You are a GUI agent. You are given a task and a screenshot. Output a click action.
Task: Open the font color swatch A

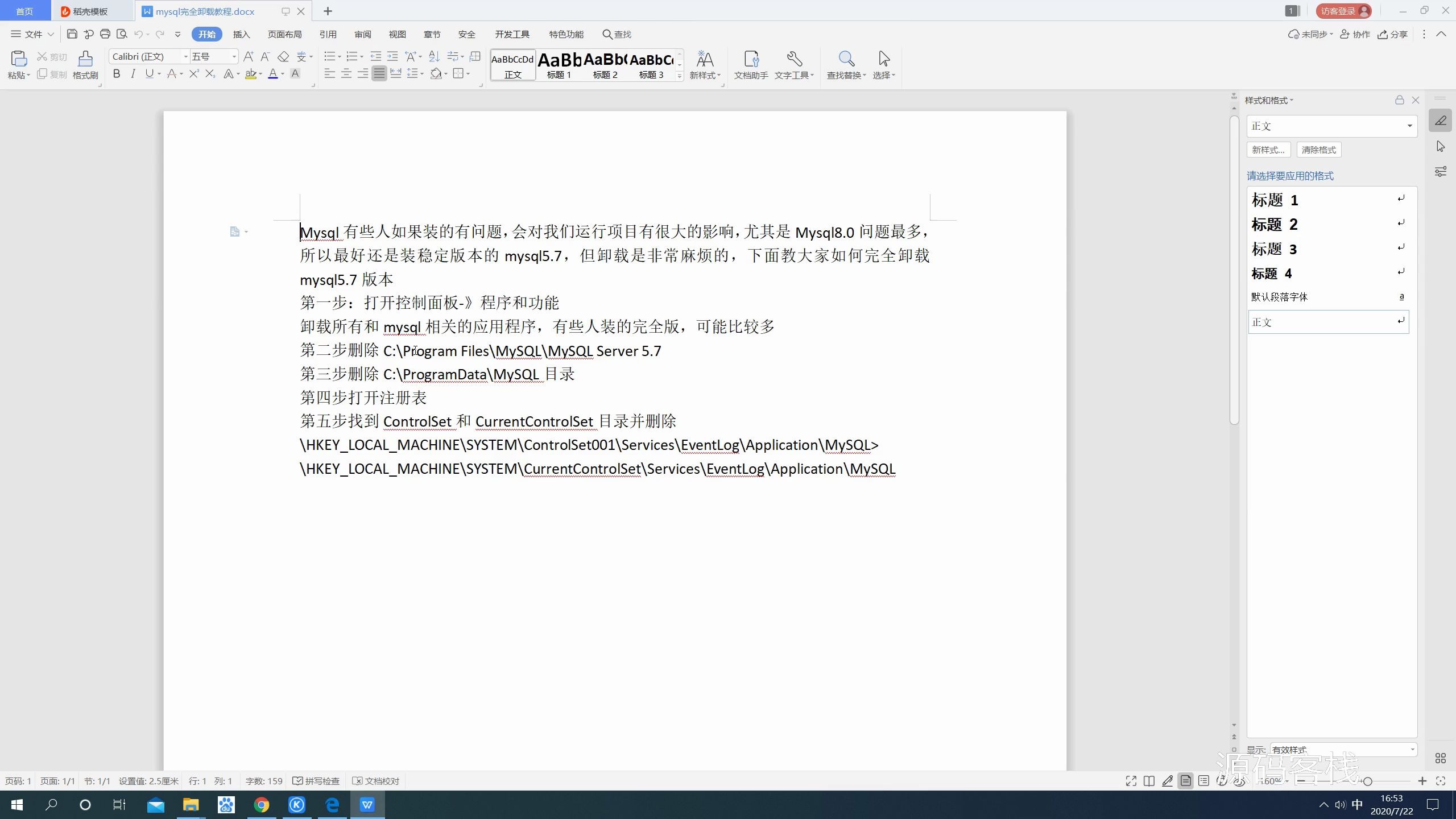click(x=272, y=73)
